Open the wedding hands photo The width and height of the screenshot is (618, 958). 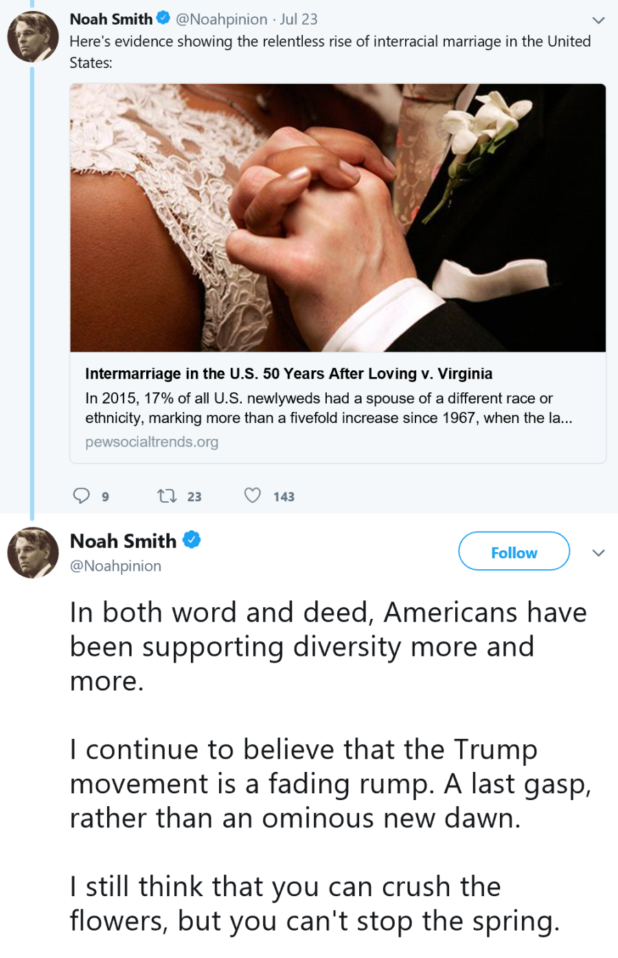pyautogui.click(x=337, y=217)
